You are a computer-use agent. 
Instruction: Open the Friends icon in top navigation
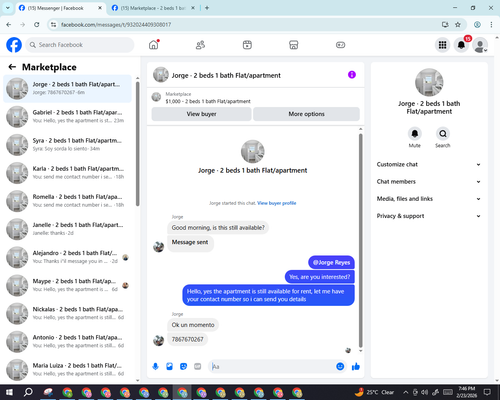(x=200, y=45)
